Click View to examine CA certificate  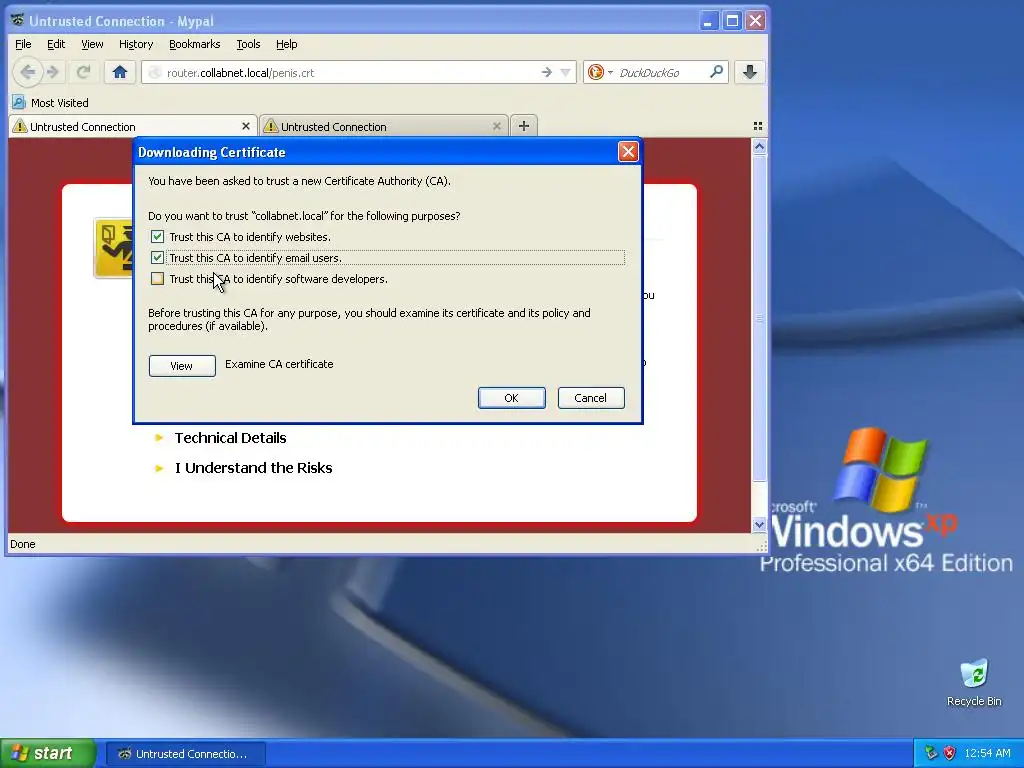pos(182,366)
